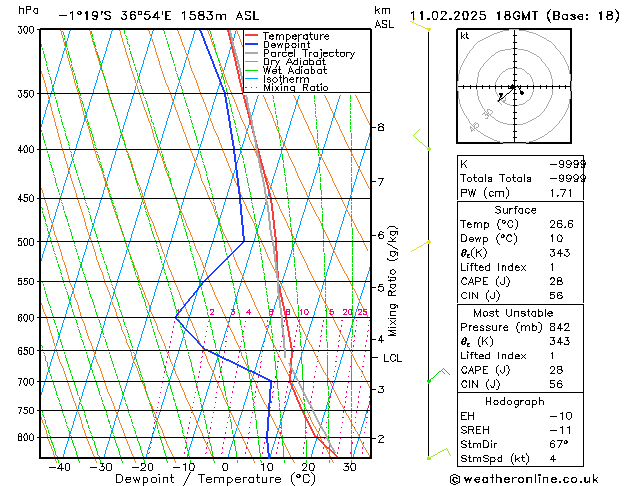This screenshot has height=486, width=629.
Task: Click the 'hPa' pressure axis label
Action: tap(28, 10)
